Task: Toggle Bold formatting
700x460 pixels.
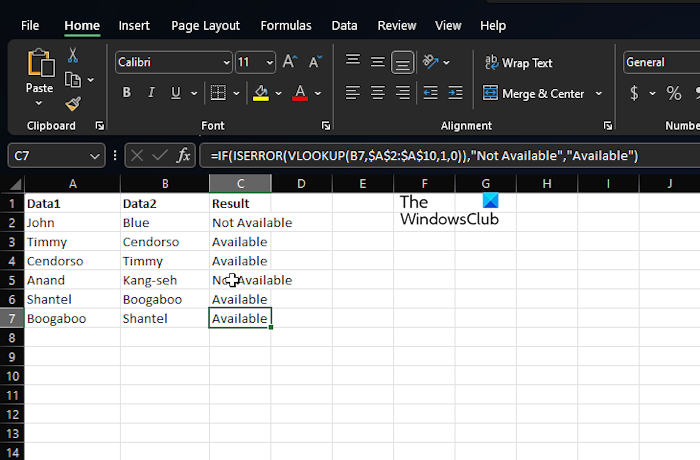Action: (x=126, y=93)
